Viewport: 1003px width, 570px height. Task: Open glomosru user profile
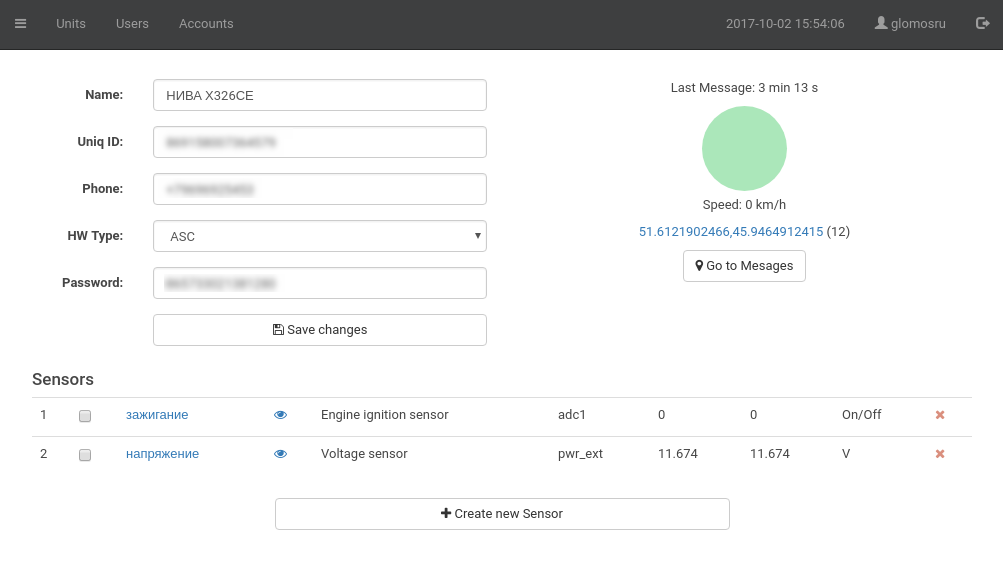(x=910, y=24)
